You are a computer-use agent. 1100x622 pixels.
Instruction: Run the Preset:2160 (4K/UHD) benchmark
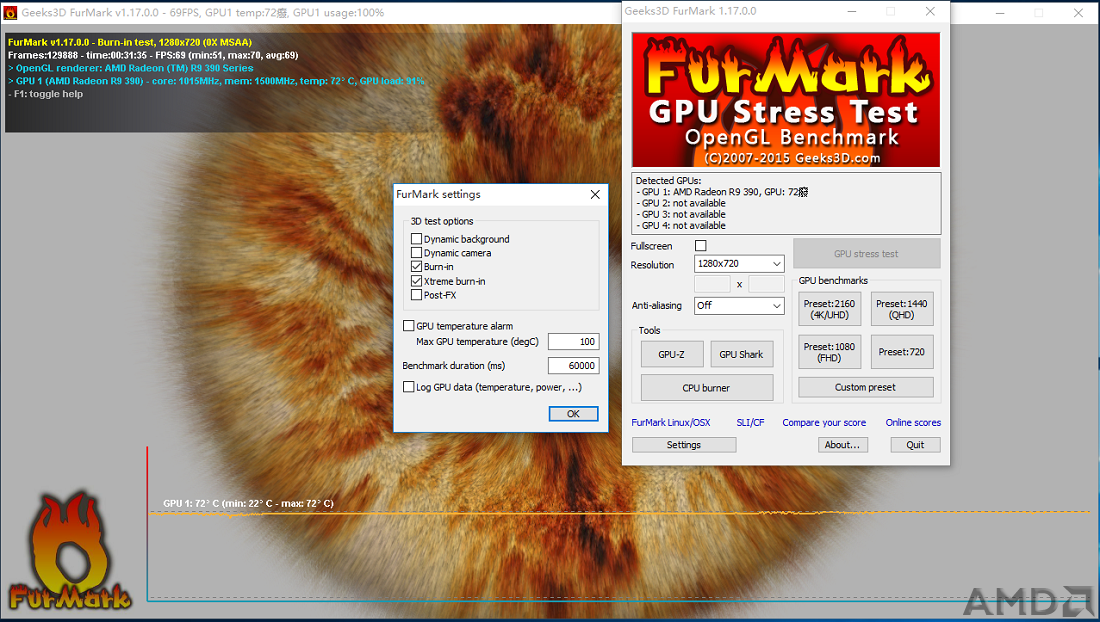[x=829, y=309]
